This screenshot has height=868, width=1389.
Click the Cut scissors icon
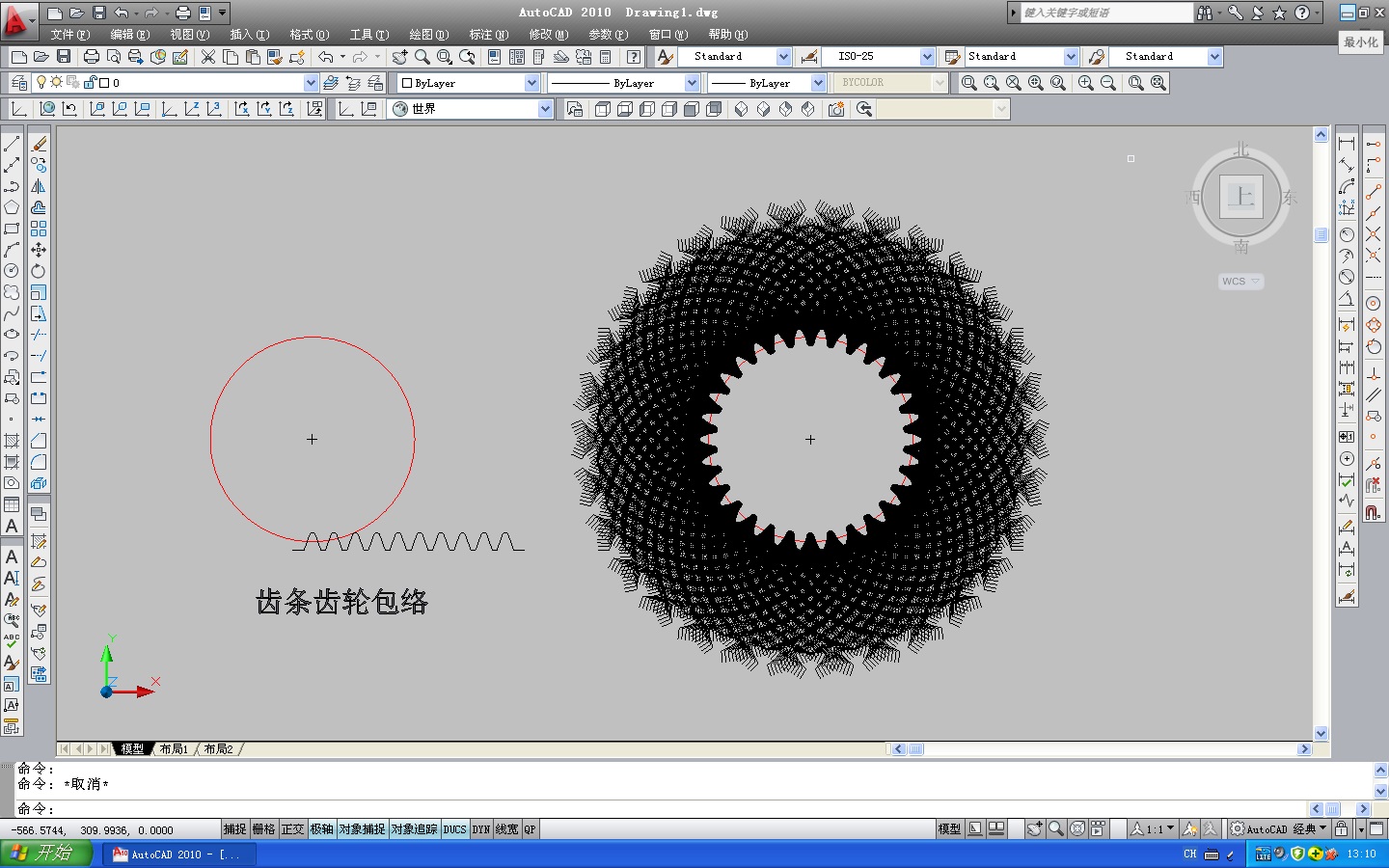(208, 57)
